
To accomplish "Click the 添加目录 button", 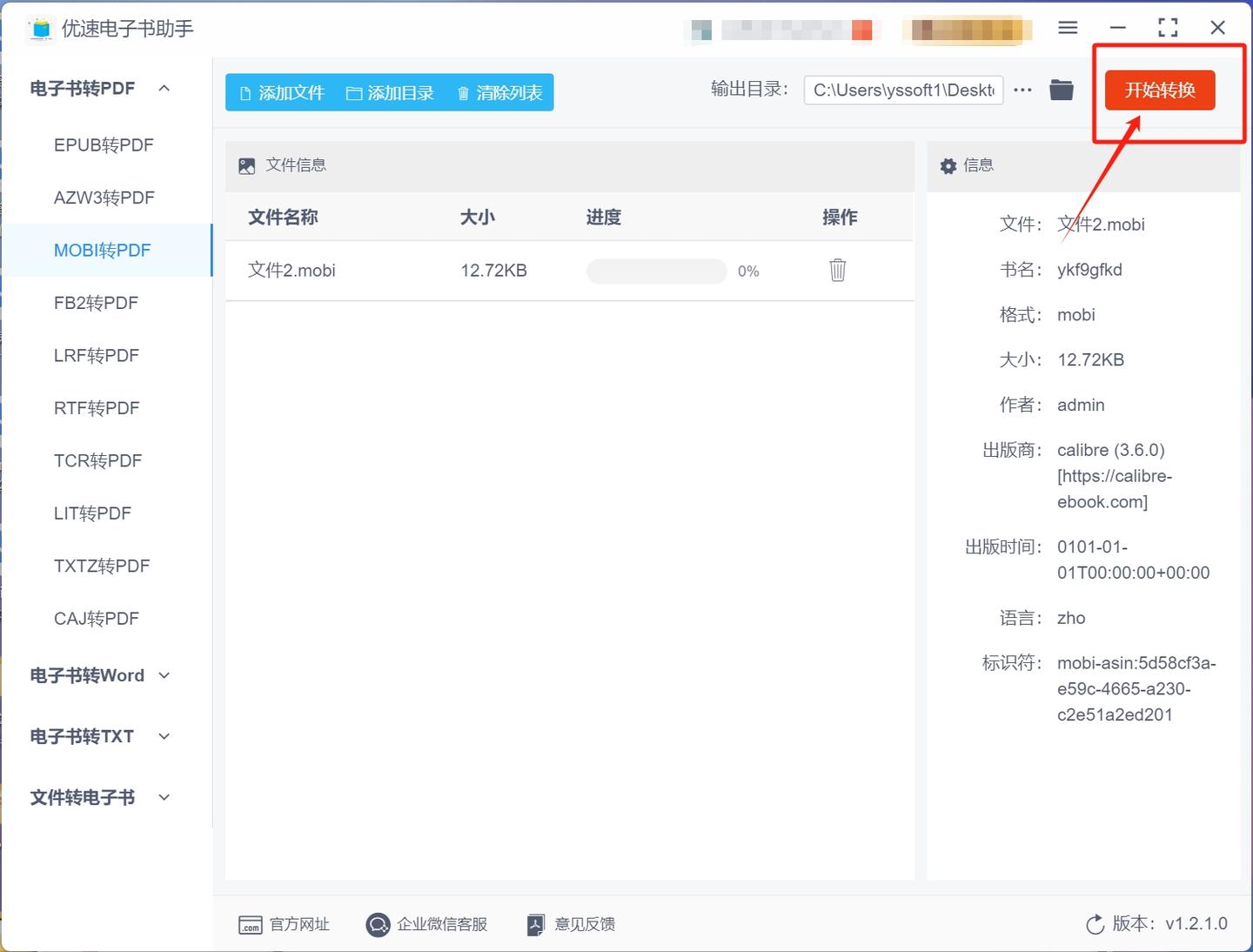I will click(390, 92).
